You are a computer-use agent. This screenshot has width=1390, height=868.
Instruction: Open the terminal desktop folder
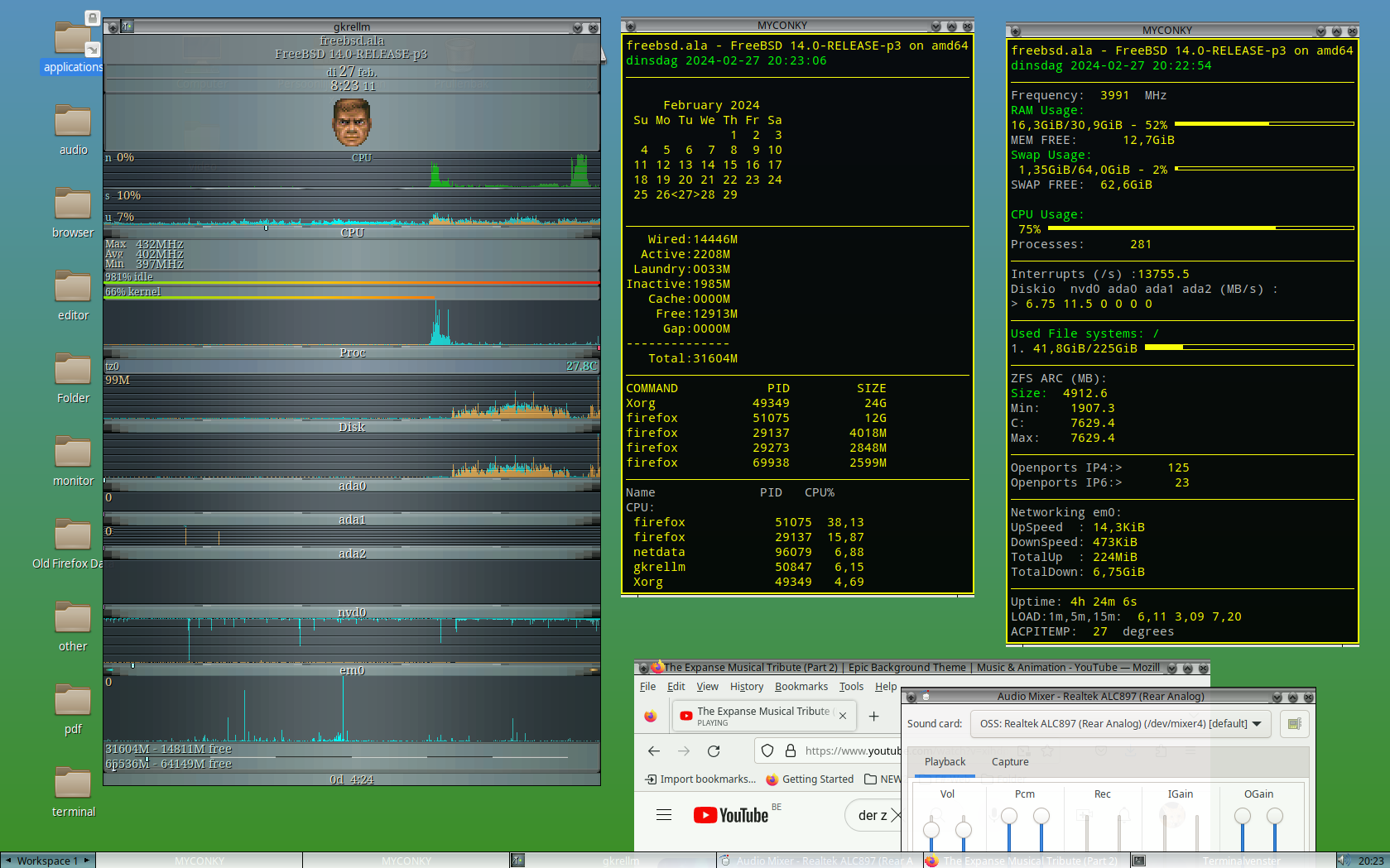[x=73, y=792]
